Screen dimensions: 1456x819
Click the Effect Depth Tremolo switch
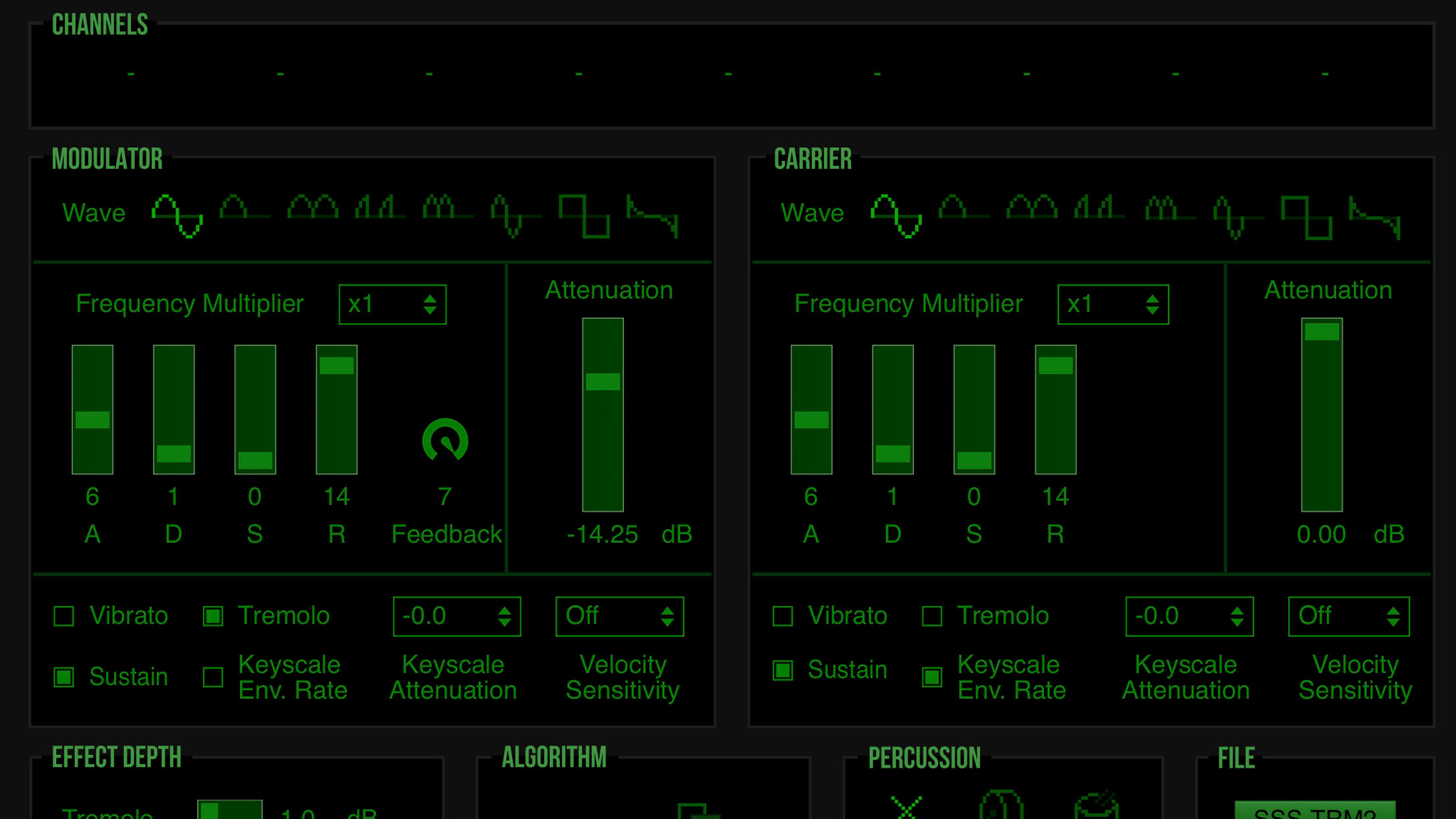(x=229, y=810)
